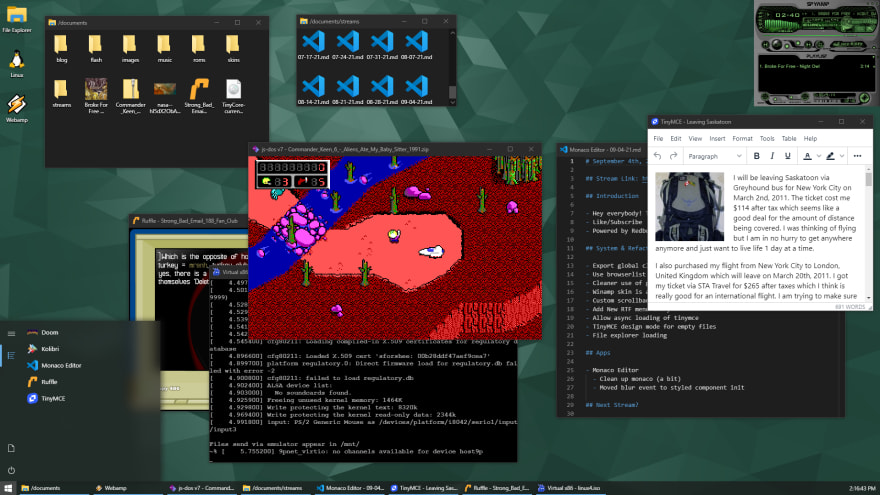Open the Format menu in TinyMCE

(742, 139)
